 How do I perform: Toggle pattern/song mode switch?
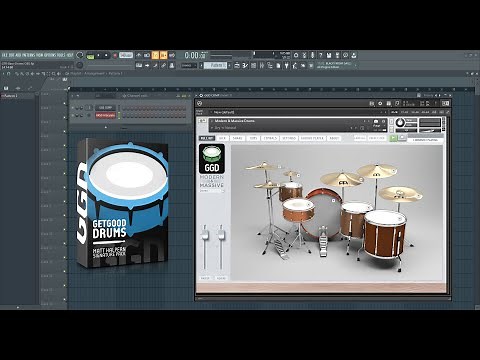90,55
